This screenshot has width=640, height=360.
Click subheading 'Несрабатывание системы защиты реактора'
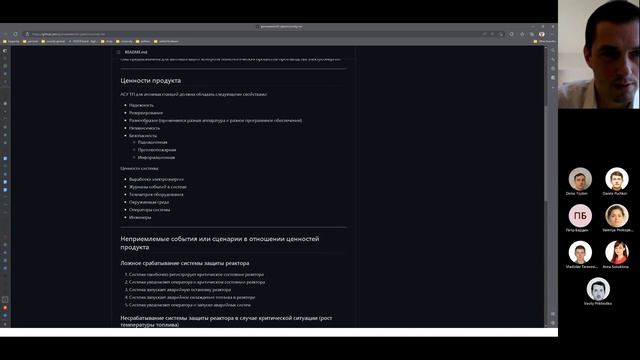[226, 321]
